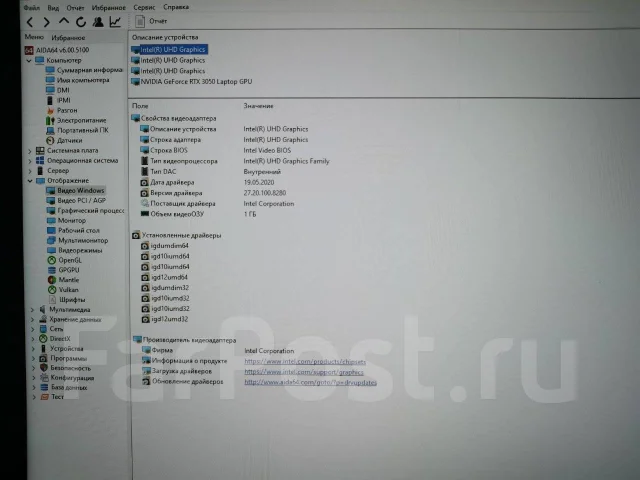Select Видео Windows in the tree
The width and height of the screenshot is (640, 480).
75,191
